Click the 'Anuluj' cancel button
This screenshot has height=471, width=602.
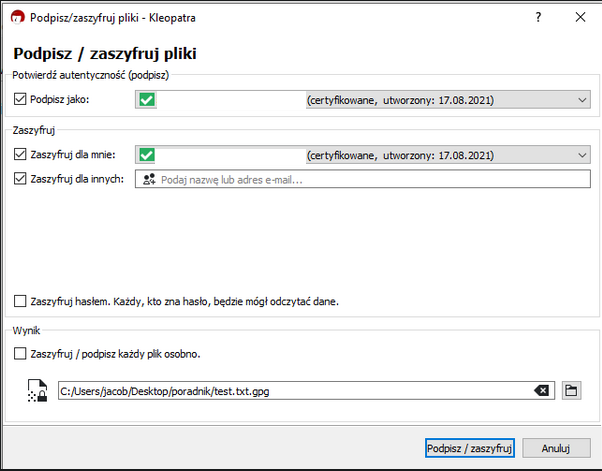(556, 448)
